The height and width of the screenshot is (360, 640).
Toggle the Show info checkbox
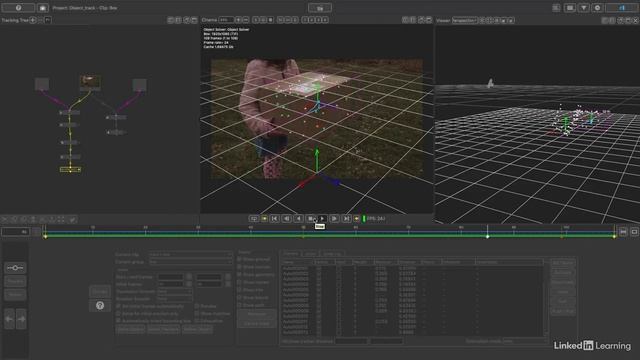tap(240, 290)
